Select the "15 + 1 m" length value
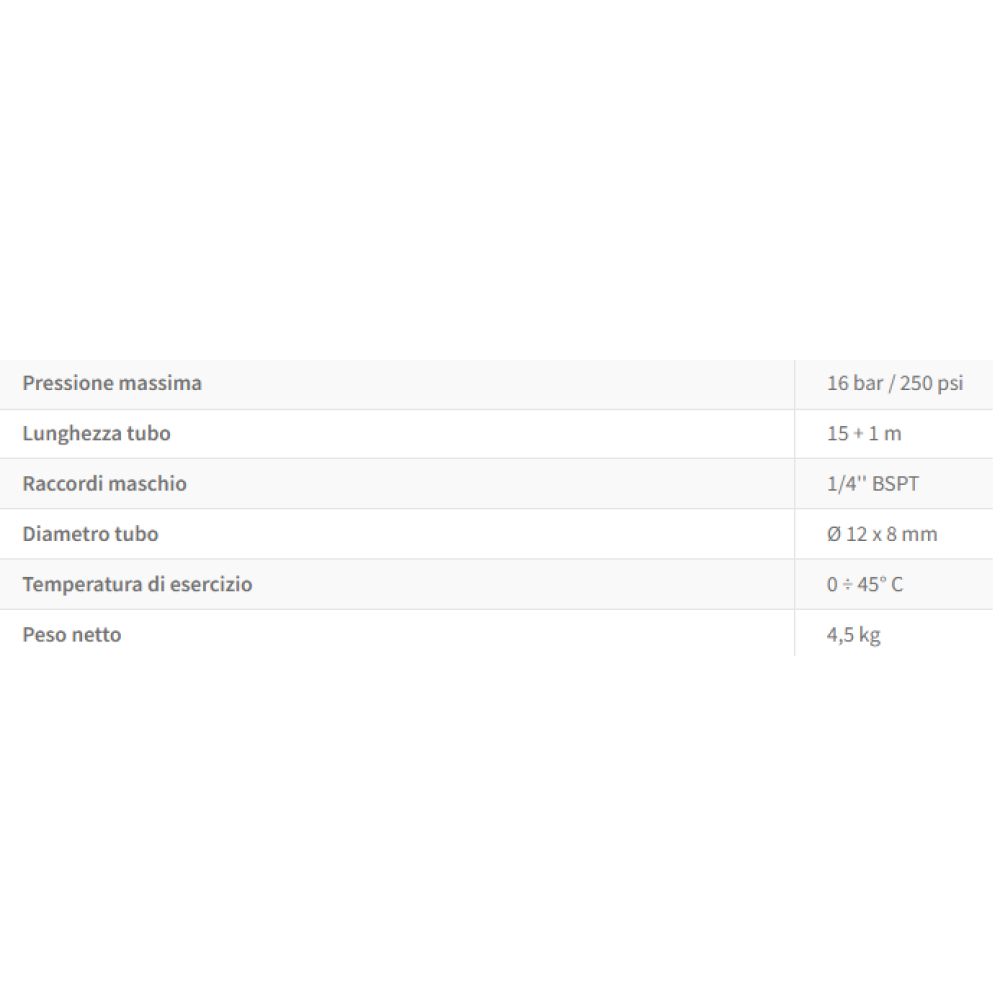1000x1000 pixels. tap(864, 433)
